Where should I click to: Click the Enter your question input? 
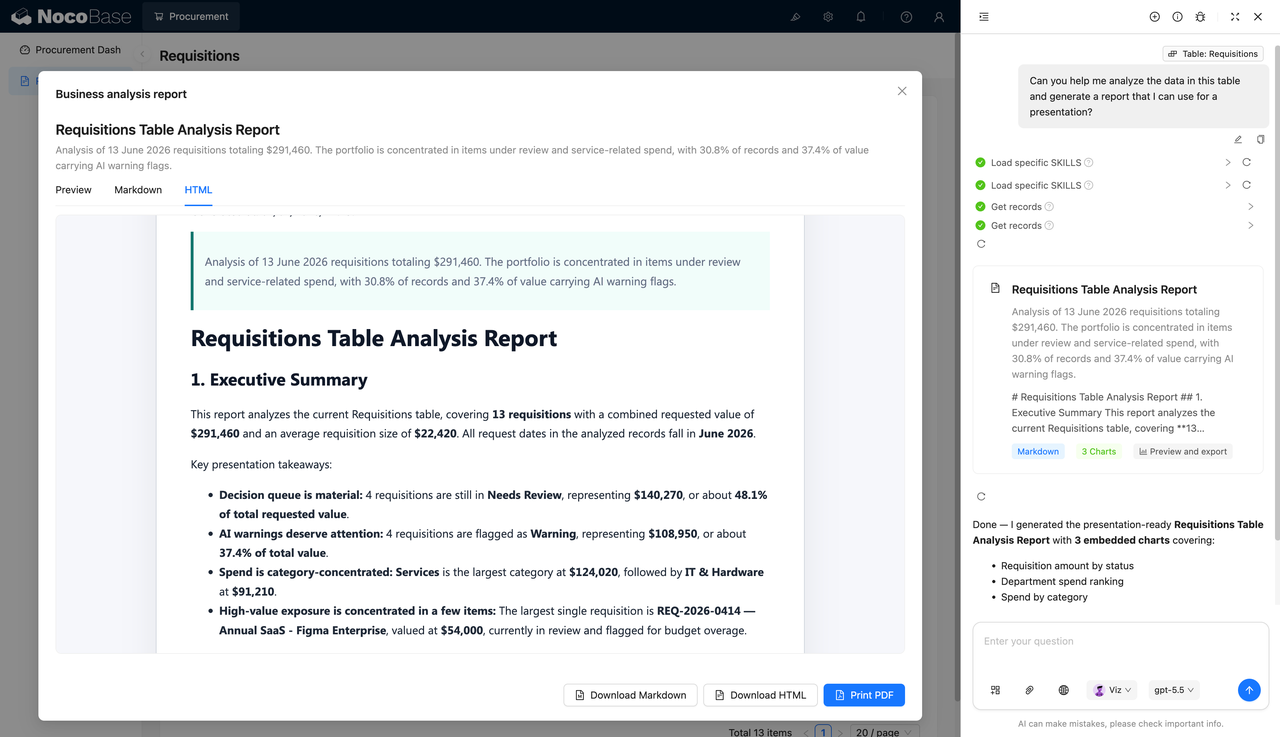pyautogui.click(x=1120, y=641)
